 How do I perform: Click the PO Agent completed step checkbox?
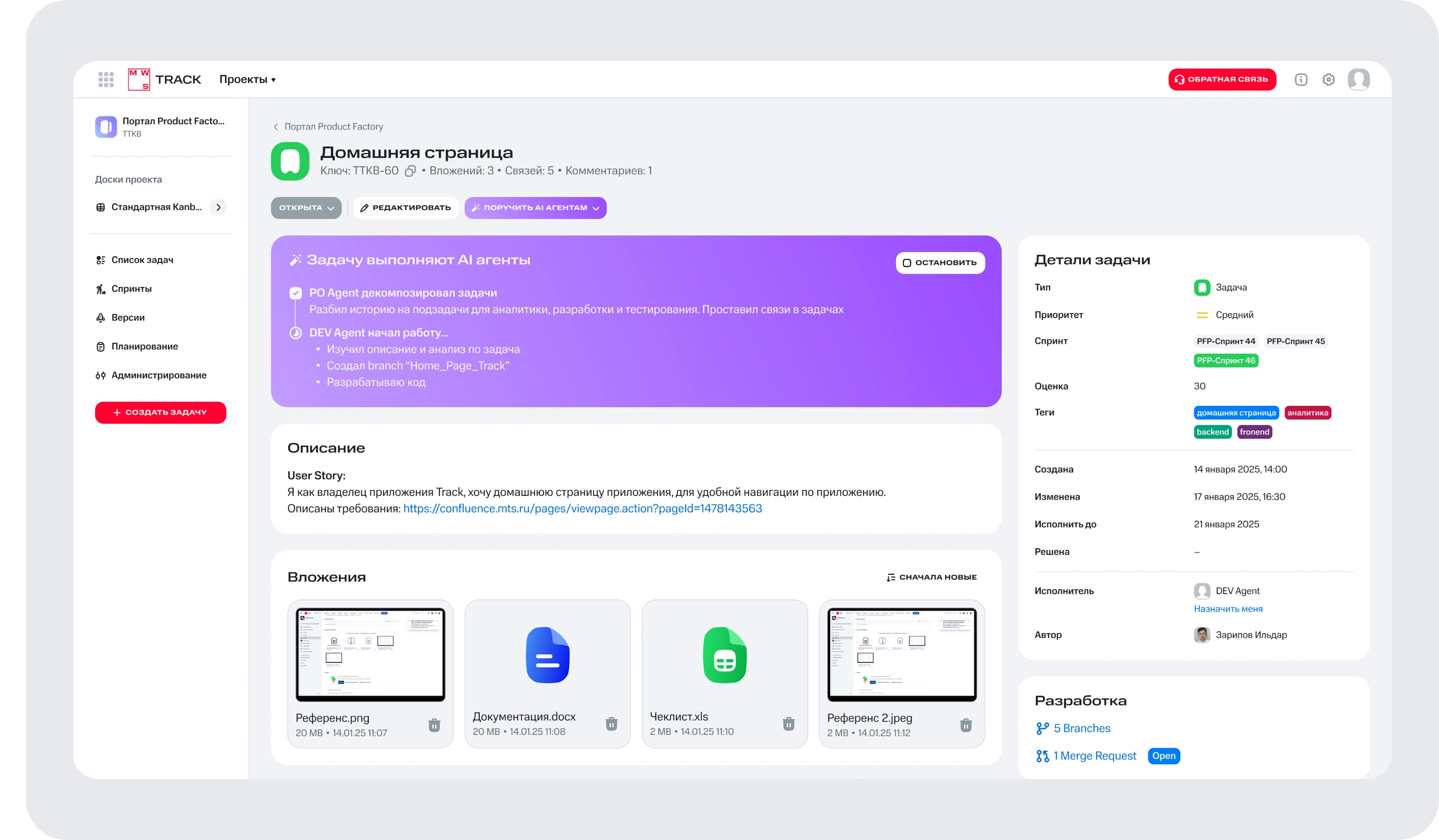pos(295,293)
